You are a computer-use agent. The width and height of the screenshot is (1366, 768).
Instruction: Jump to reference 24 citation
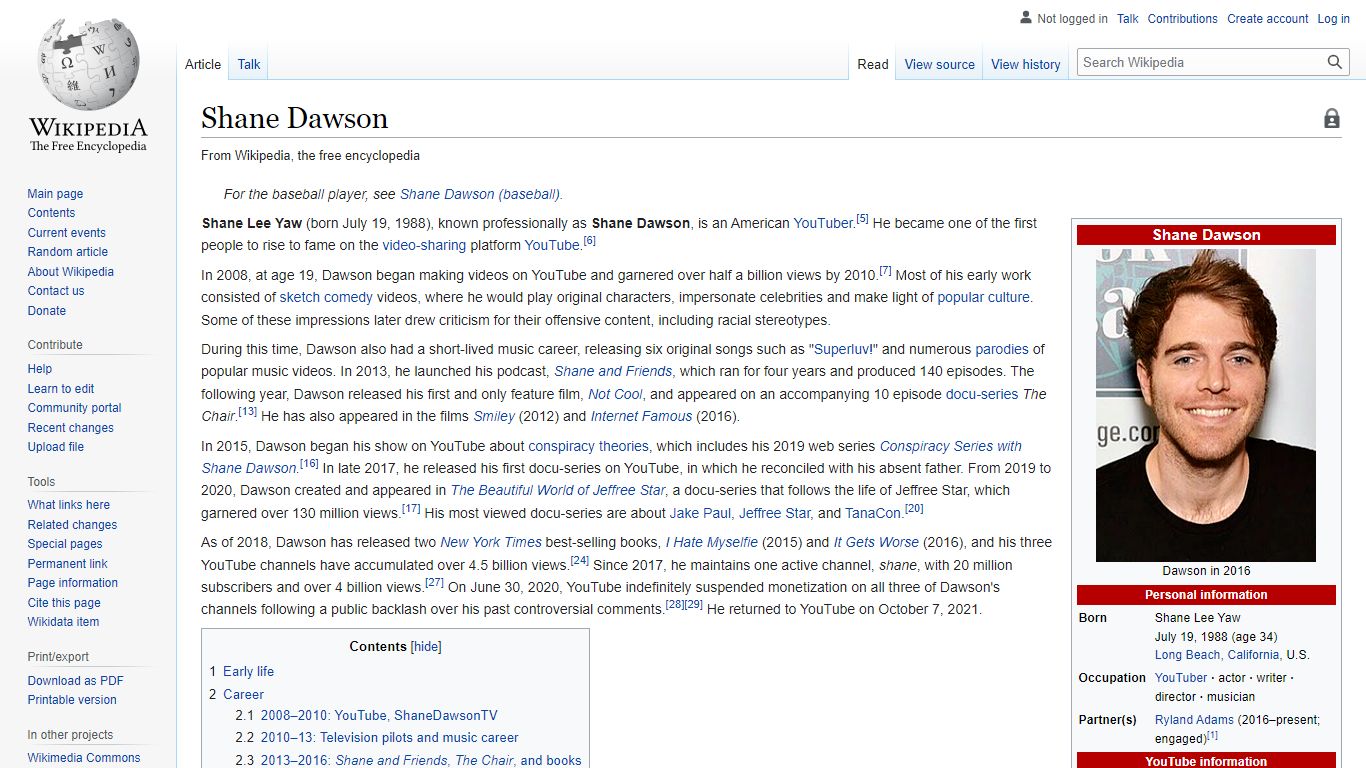[x=579, y=561]
